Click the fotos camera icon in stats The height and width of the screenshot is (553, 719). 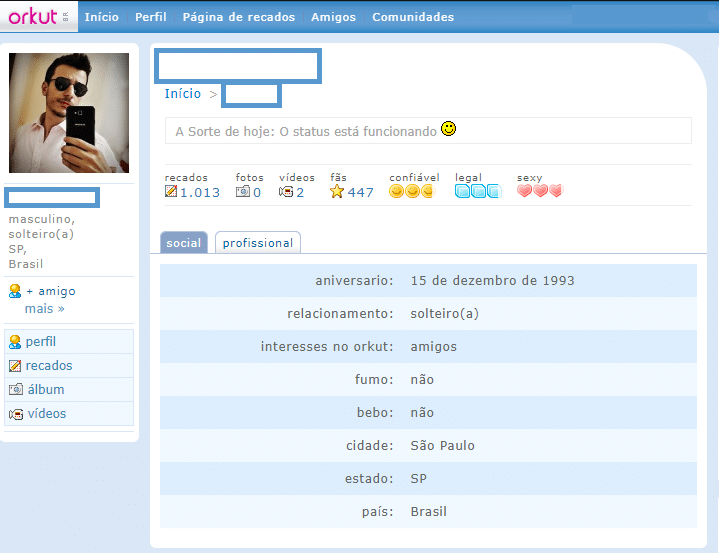(x=242, y=192)
